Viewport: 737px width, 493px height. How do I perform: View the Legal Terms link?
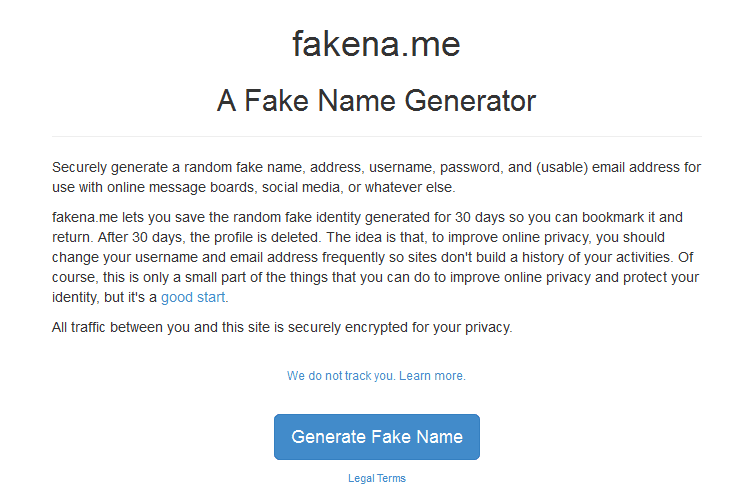376,478
